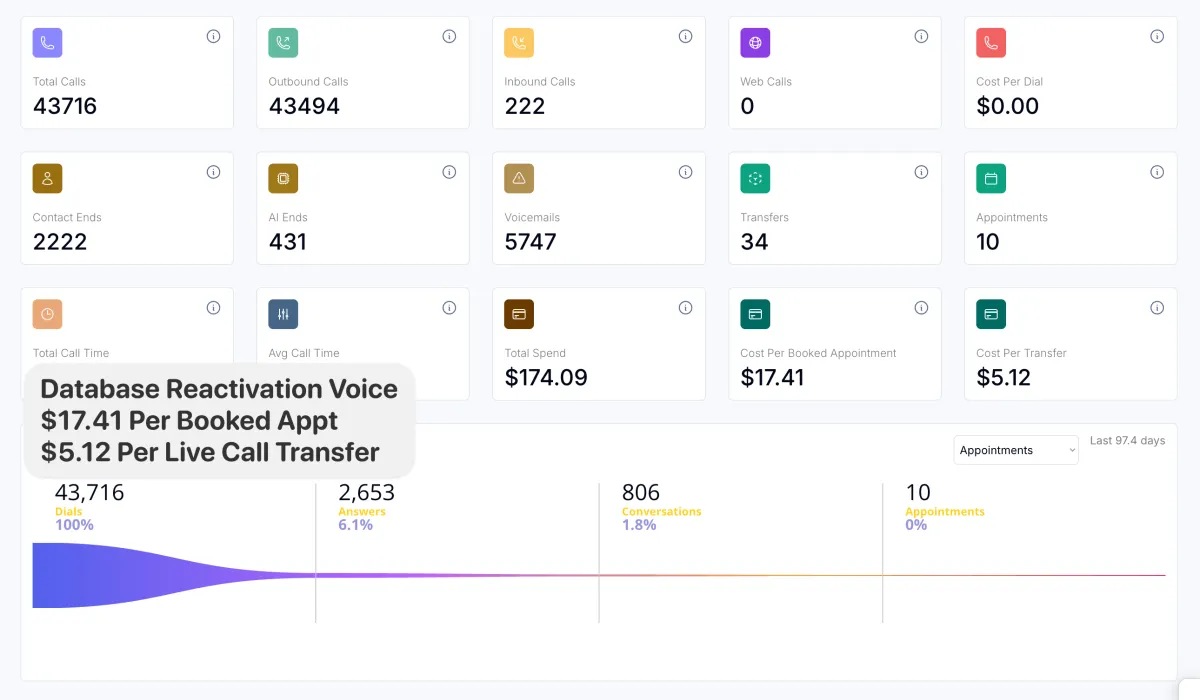Click the purple Total Calls phone icon

pyautogui.click(x=47, y=43)
